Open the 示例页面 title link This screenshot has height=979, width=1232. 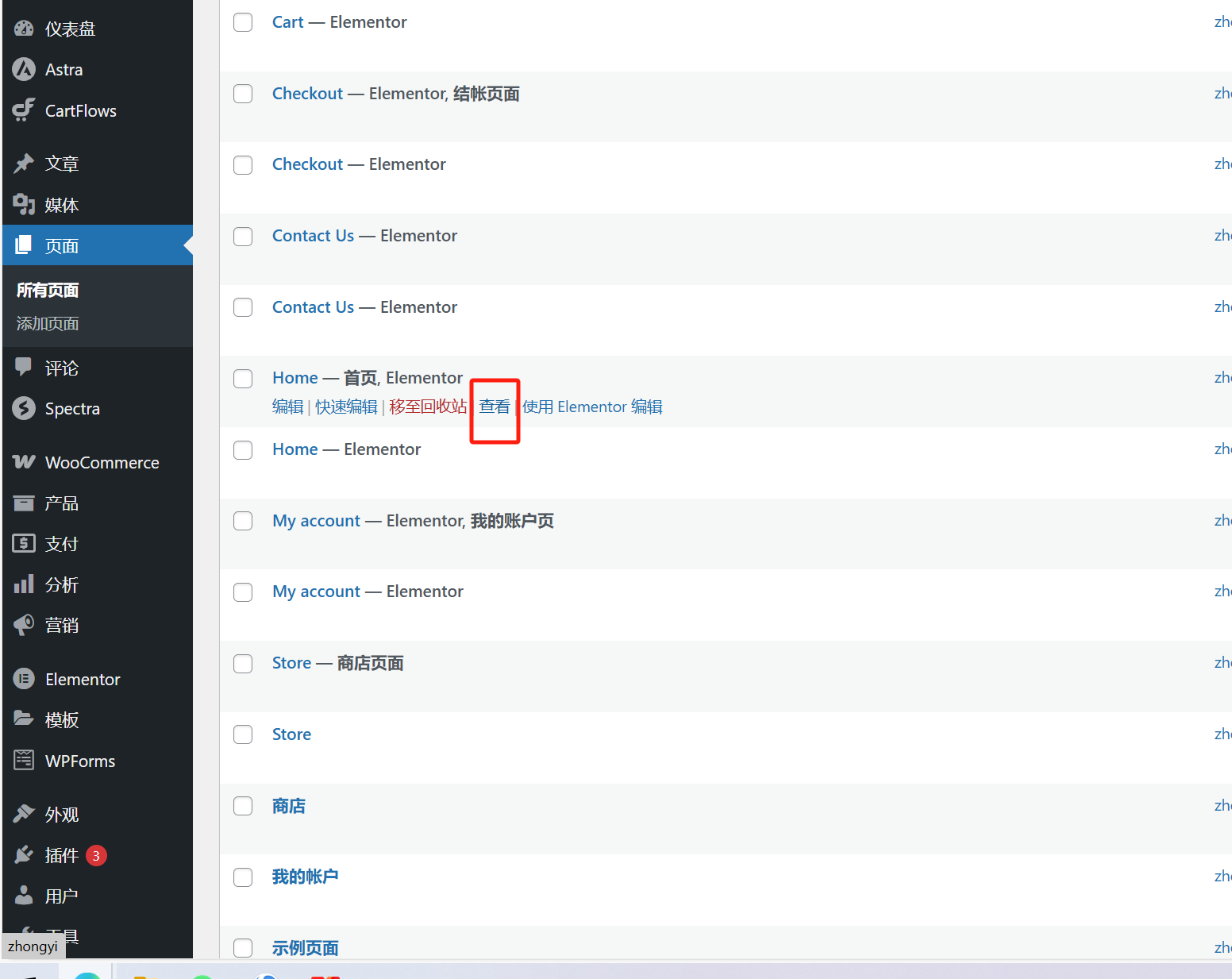pyautogui.click(x=305, y=948)
